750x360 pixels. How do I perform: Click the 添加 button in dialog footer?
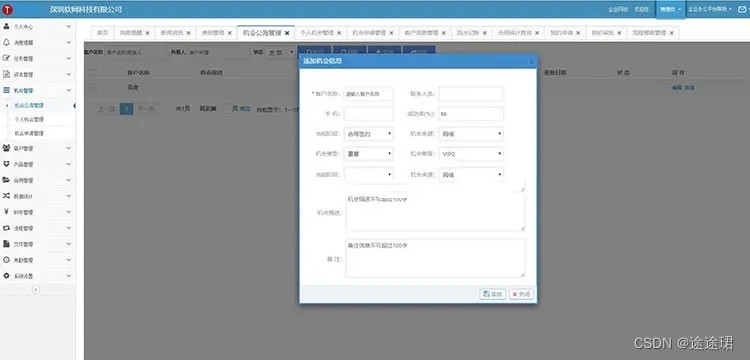click(x=493, y=294)
